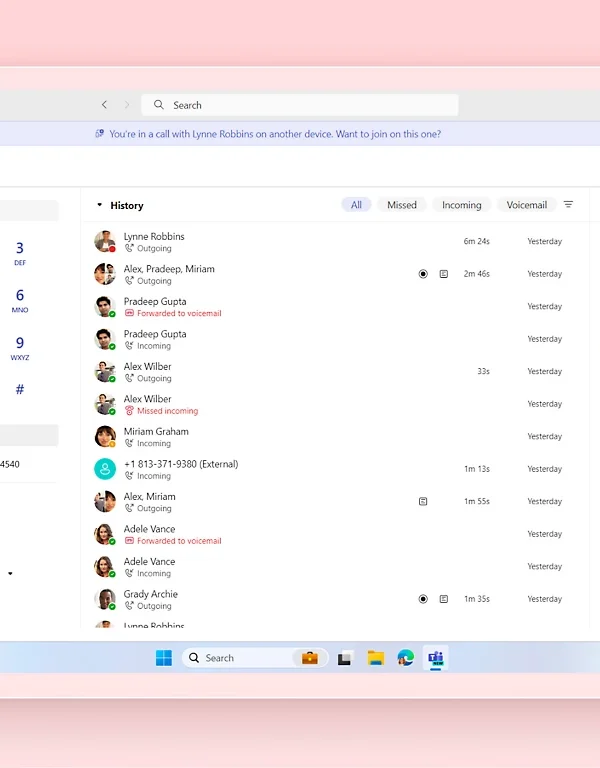Open the Windows Start menu
Viewport: 600px width, 768px height.
pyautogui.click(x=164, y=658)
